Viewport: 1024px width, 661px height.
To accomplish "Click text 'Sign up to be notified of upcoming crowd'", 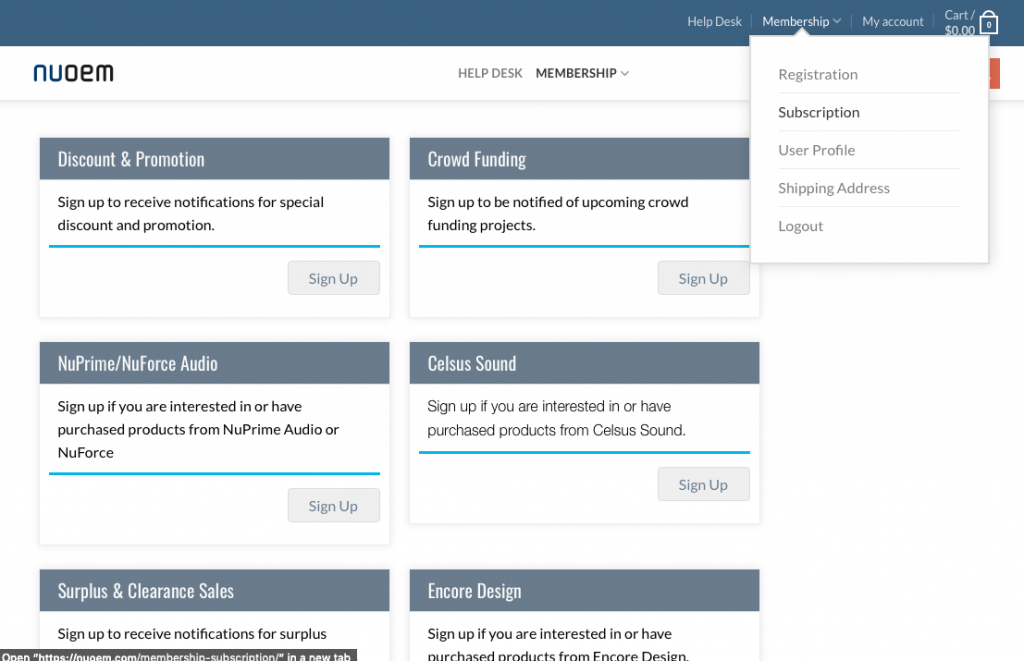I will click(558, 202).
